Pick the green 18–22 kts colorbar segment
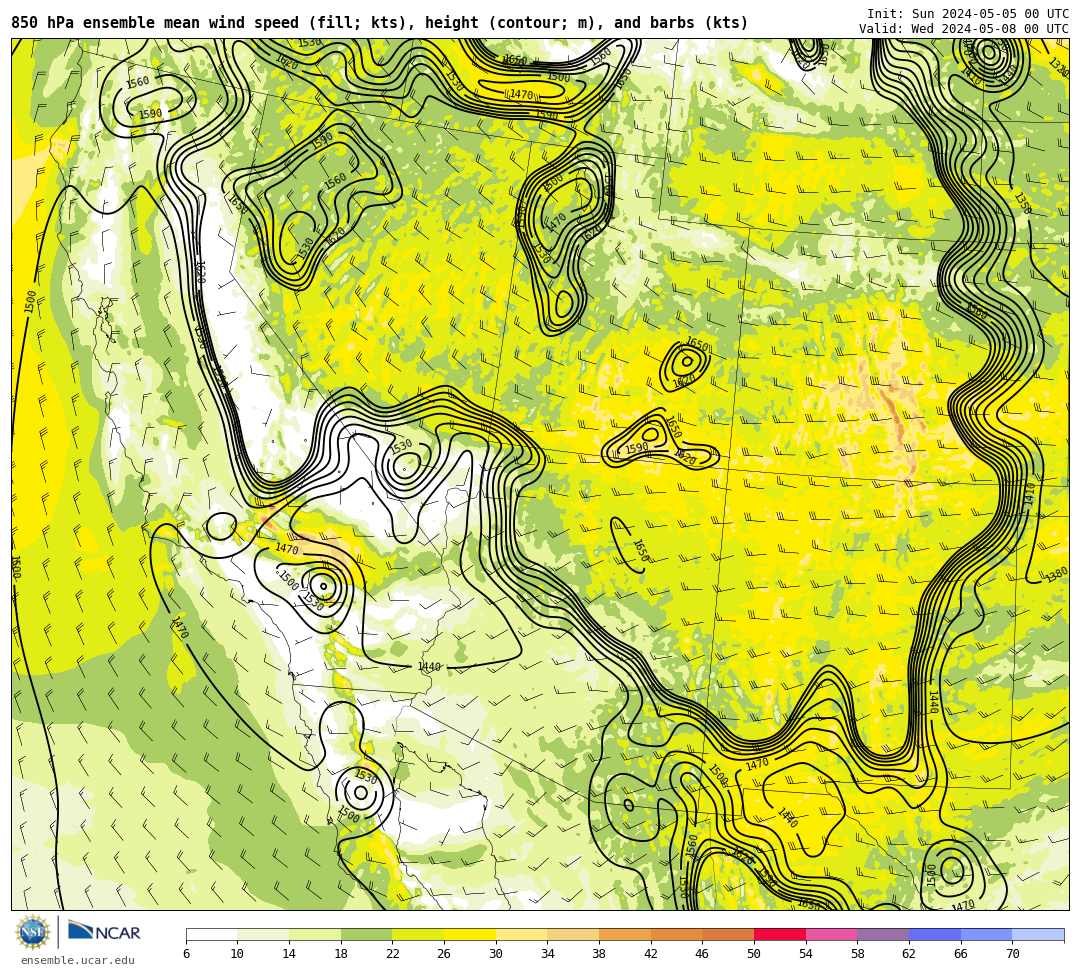This screenshot has height=973, width=1080. tap(366, 934)
